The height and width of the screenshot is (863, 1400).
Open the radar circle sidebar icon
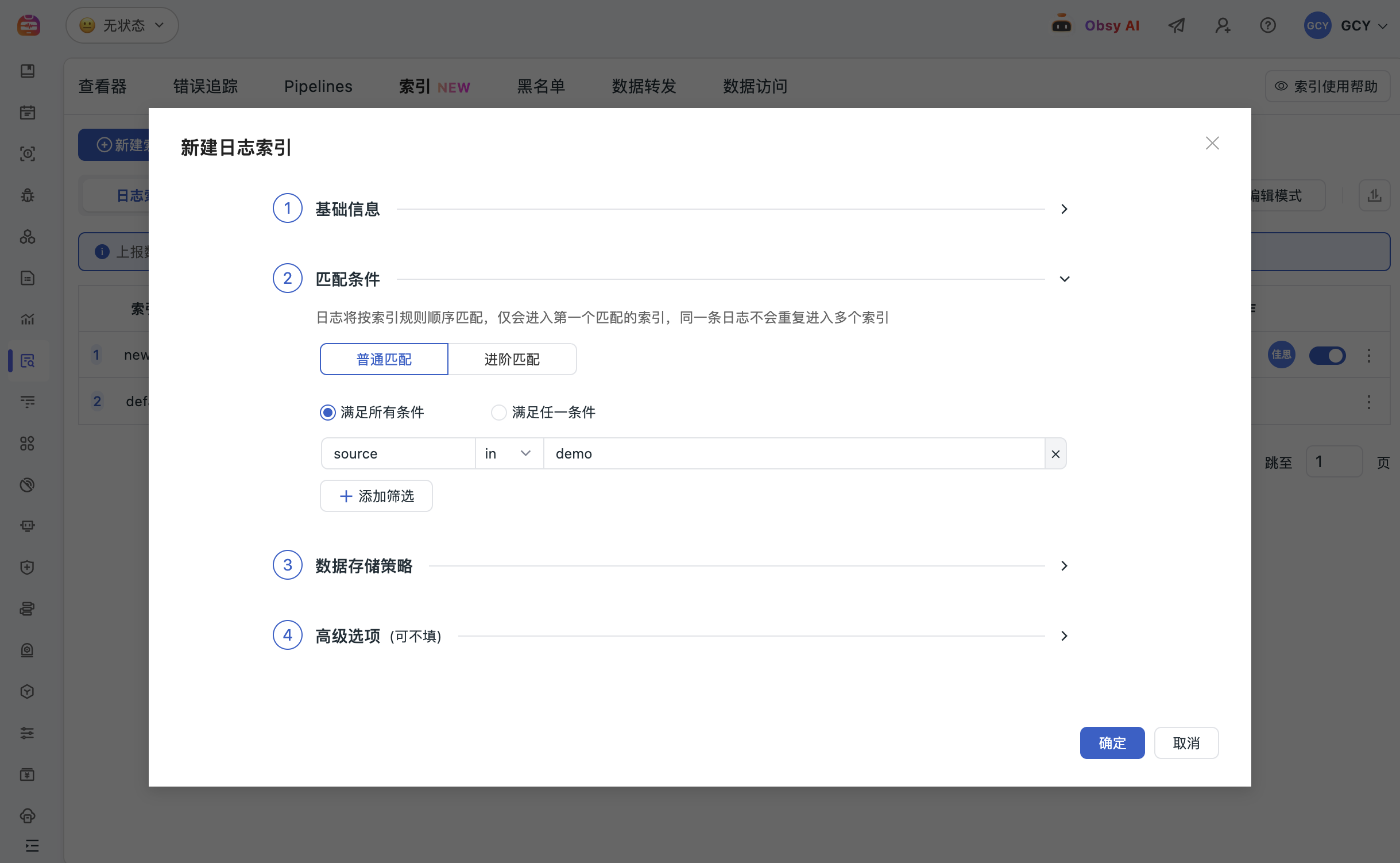[x=28, y=485]
